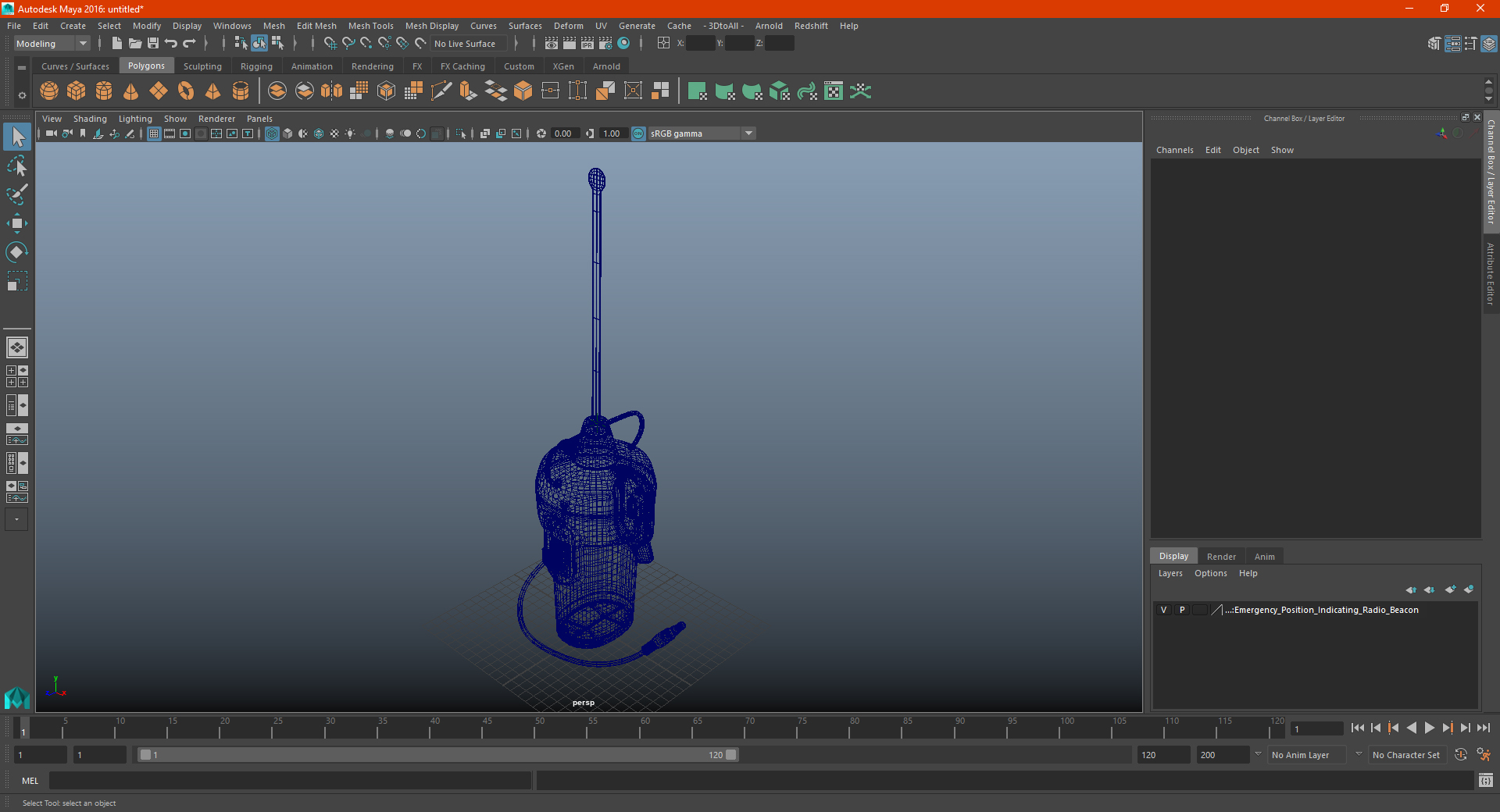This screenshot has width=1500, height=812.
Task: Activate the Rotate tool
Action: click(17, 252)
